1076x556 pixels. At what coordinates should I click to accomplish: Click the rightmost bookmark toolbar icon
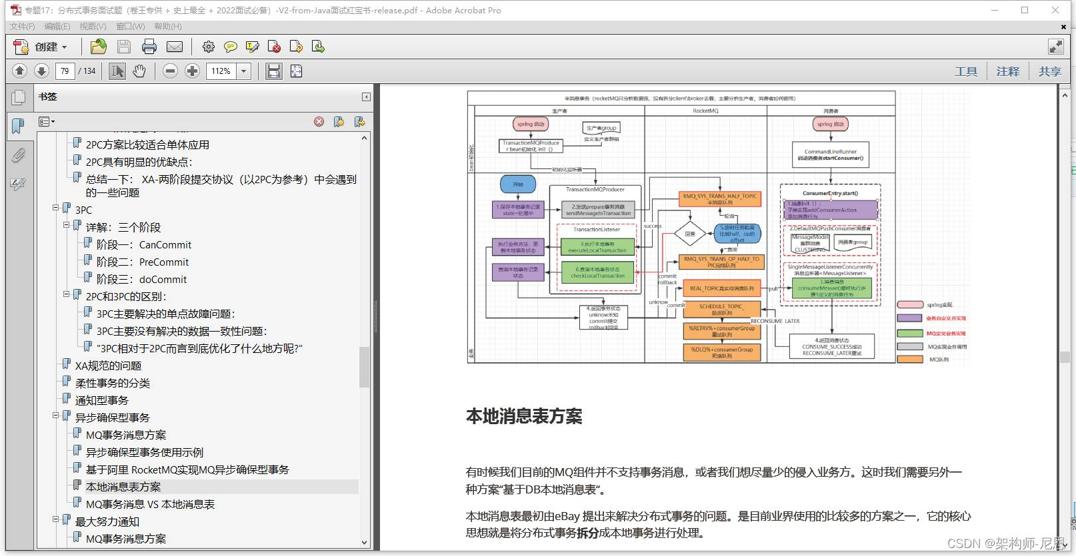(x=359, y=121)
